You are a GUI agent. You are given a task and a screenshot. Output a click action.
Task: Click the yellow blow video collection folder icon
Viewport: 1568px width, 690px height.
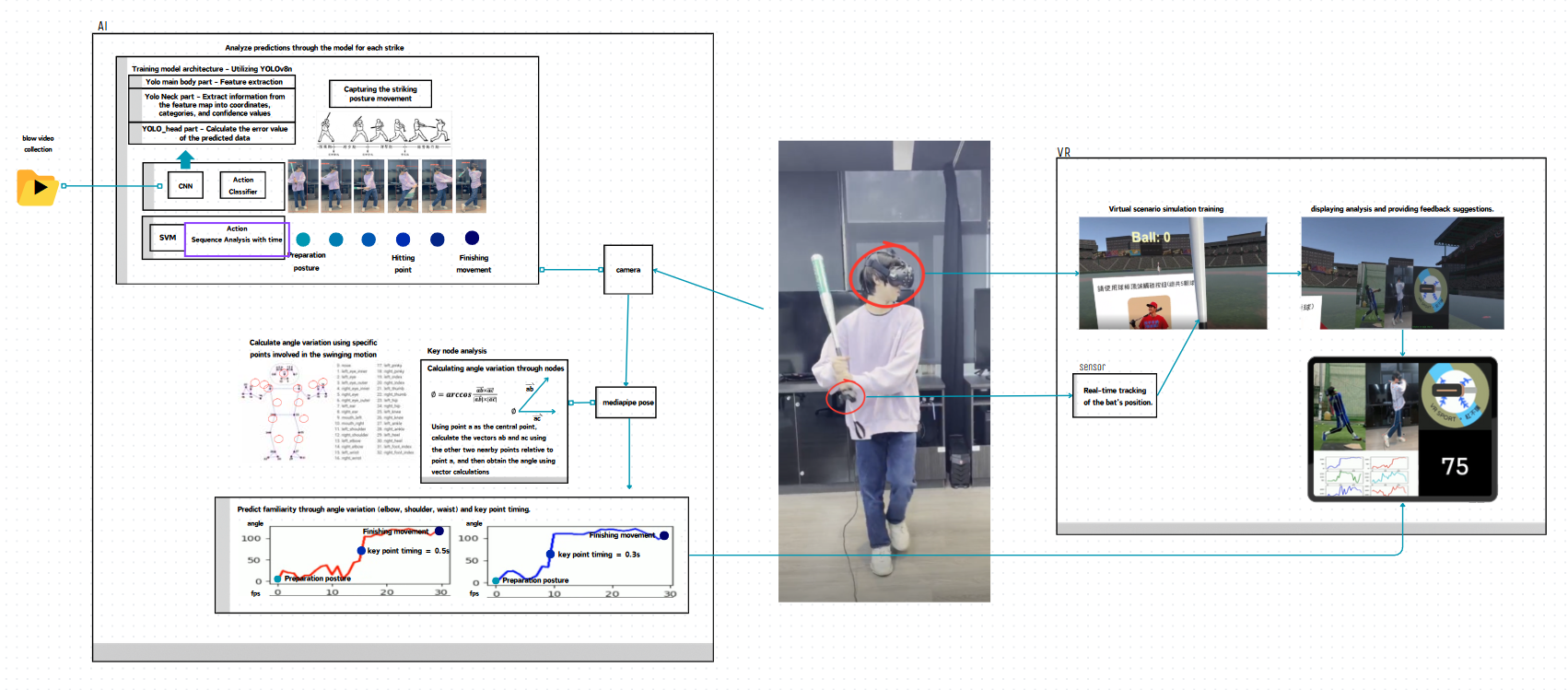pyautogui.click(x=37, y=187)
